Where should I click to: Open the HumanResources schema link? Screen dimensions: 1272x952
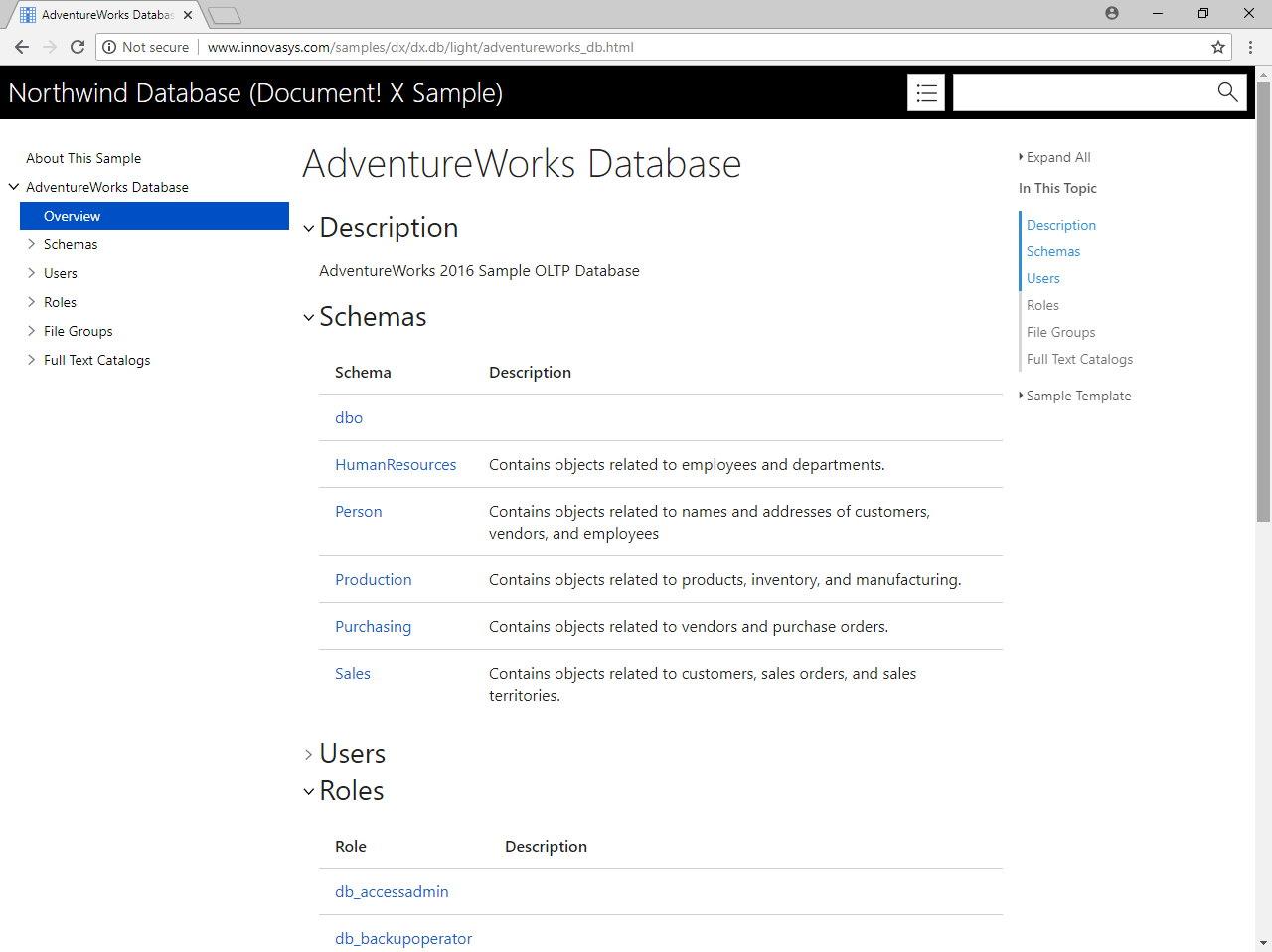[396, 465]
